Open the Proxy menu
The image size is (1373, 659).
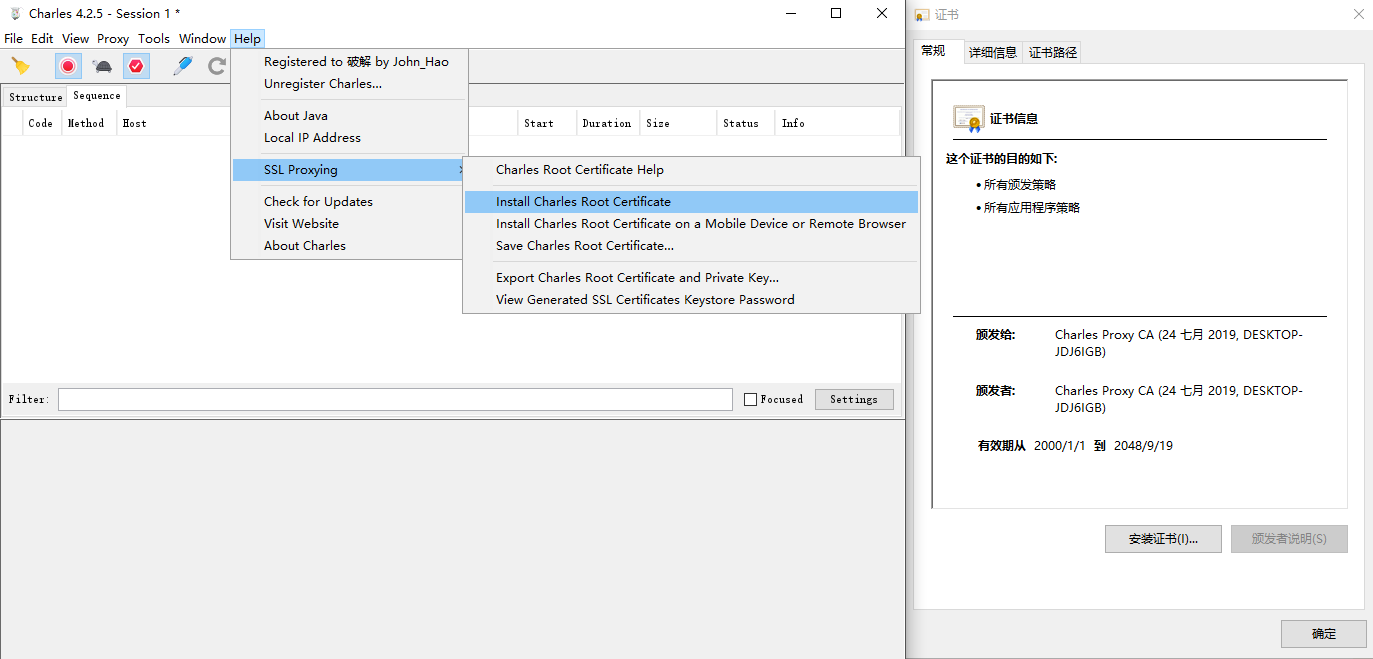(x=113, y=39)
